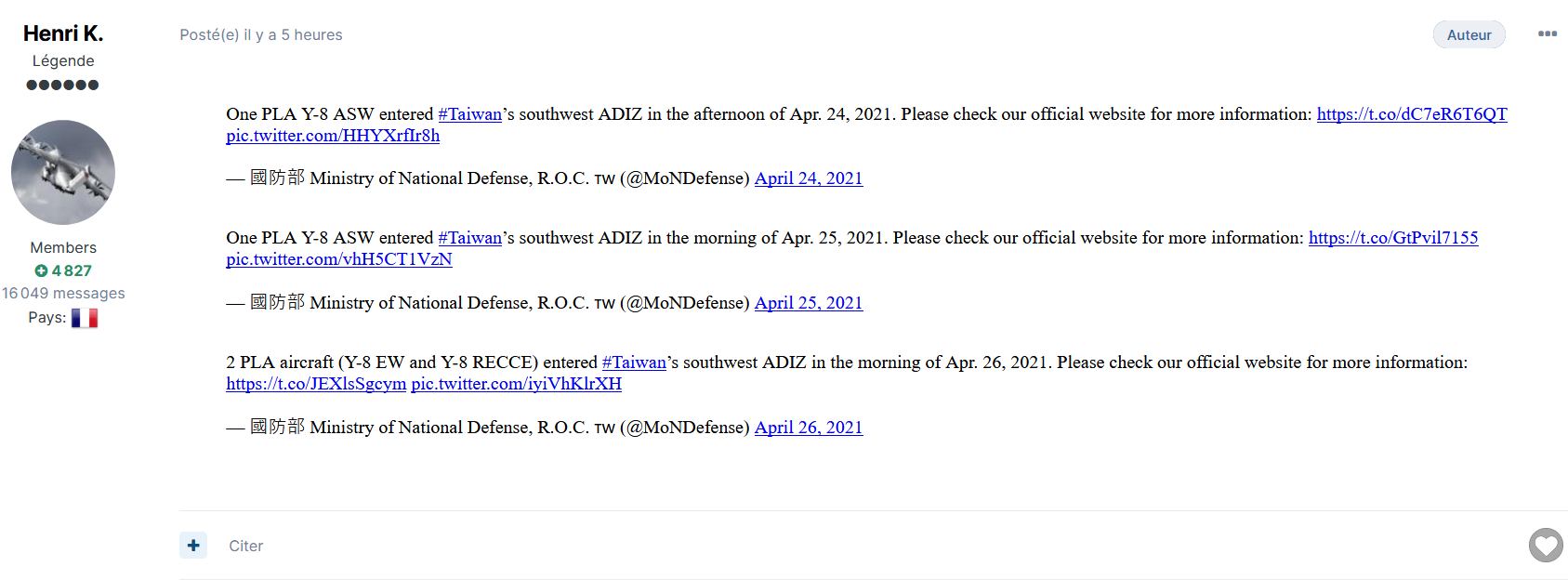Click the France flag icon
Viewport: 1568px width, 580px height.
[x=85, y=318]
